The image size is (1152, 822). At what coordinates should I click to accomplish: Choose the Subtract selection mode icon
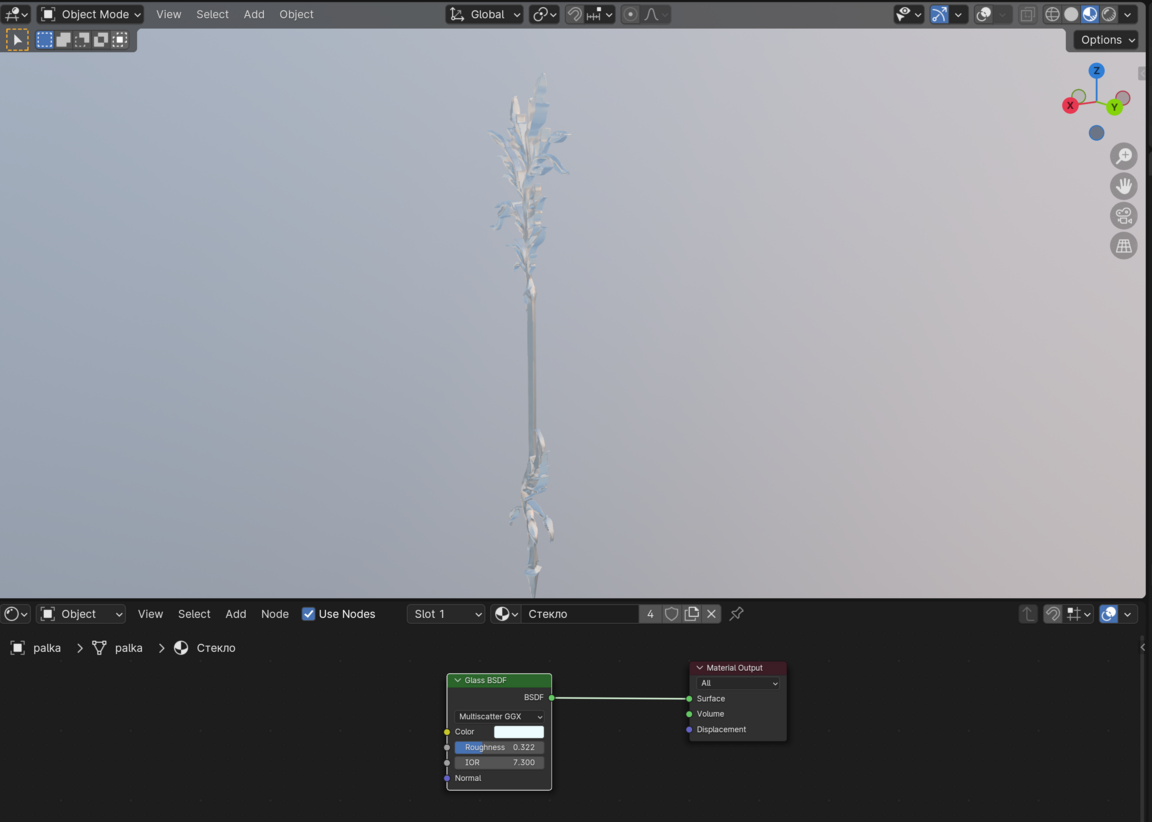click(82, 40)
